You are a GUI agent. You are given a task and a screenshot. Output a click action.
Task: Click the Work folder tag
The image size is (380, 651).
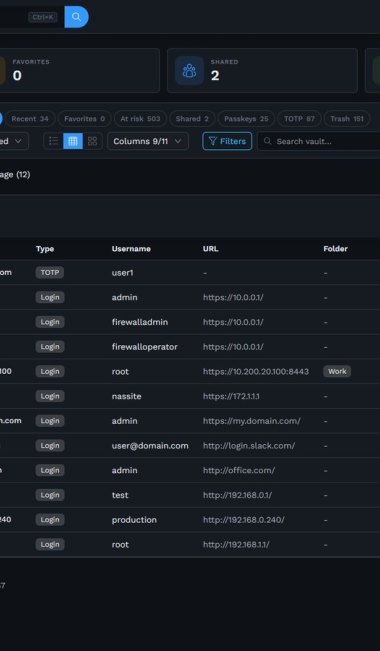coord(337,371)
